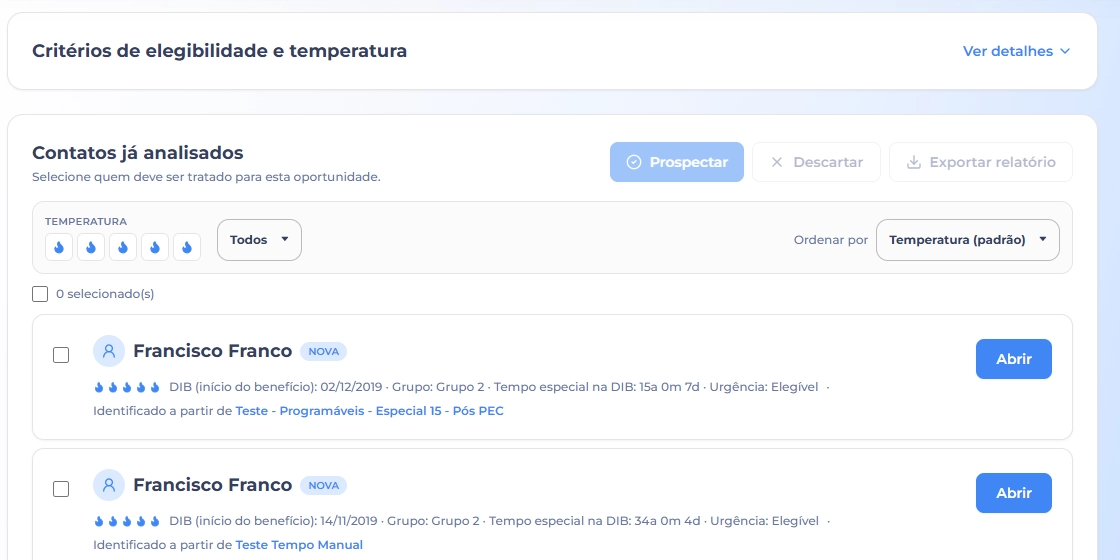Viewport: 1120px width, 560px height.
Task: Follow the 'Teste Tempo Manual' link
Action: tap(299, 545)
